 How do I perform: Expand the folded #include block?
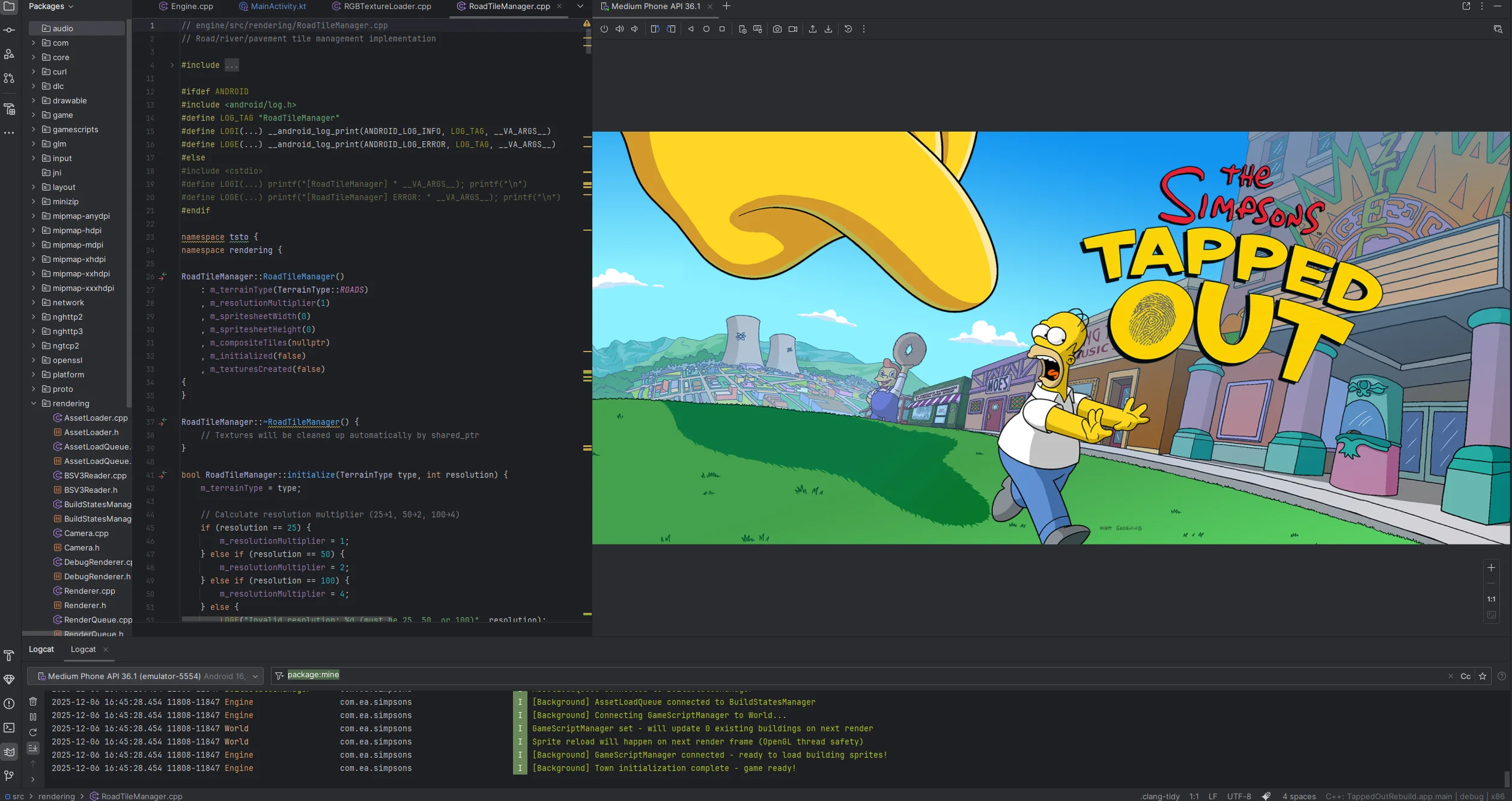pyautogui.click(x=172, y=65)
